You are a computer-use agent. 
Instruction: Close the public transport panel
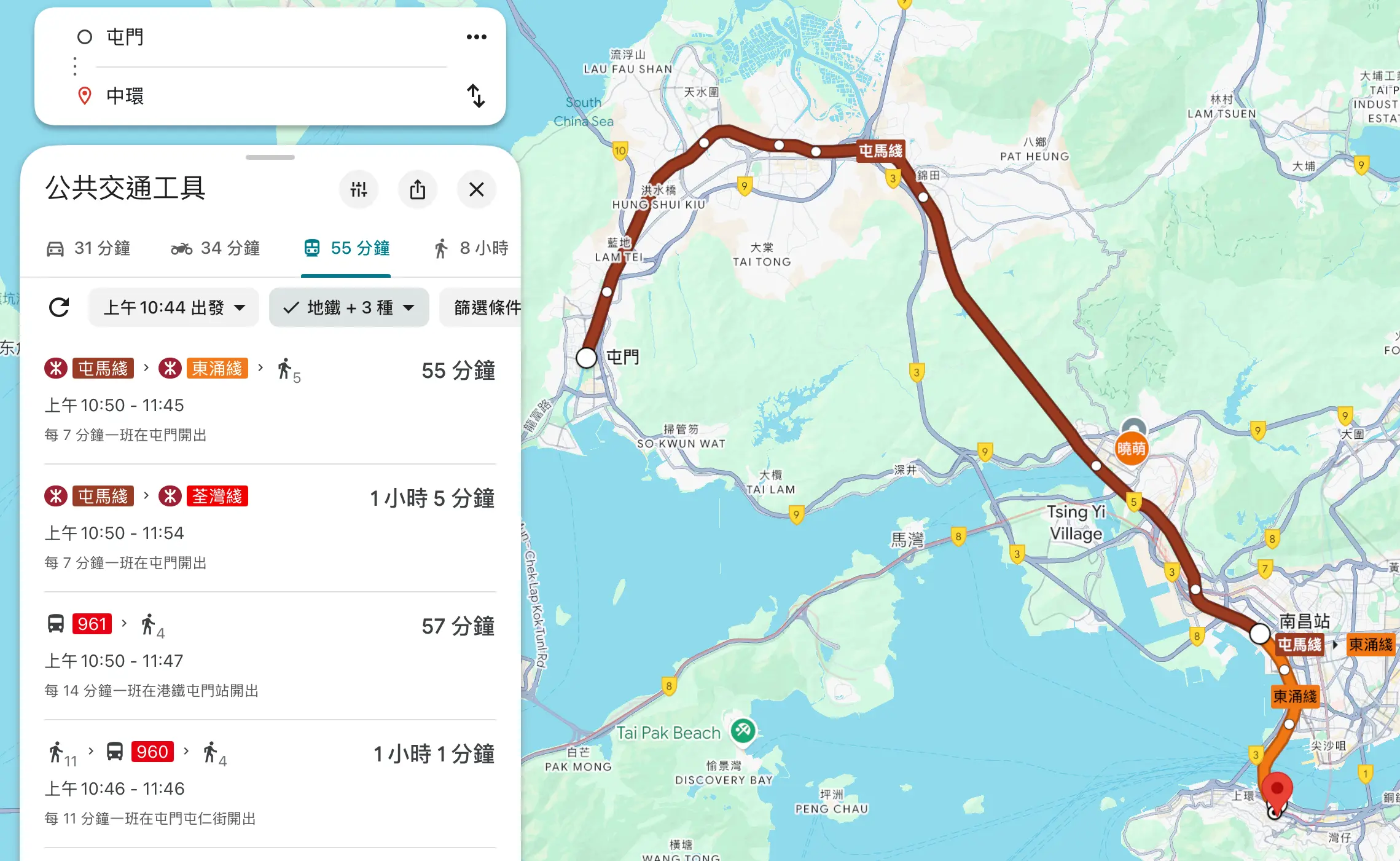coord(477,189)
